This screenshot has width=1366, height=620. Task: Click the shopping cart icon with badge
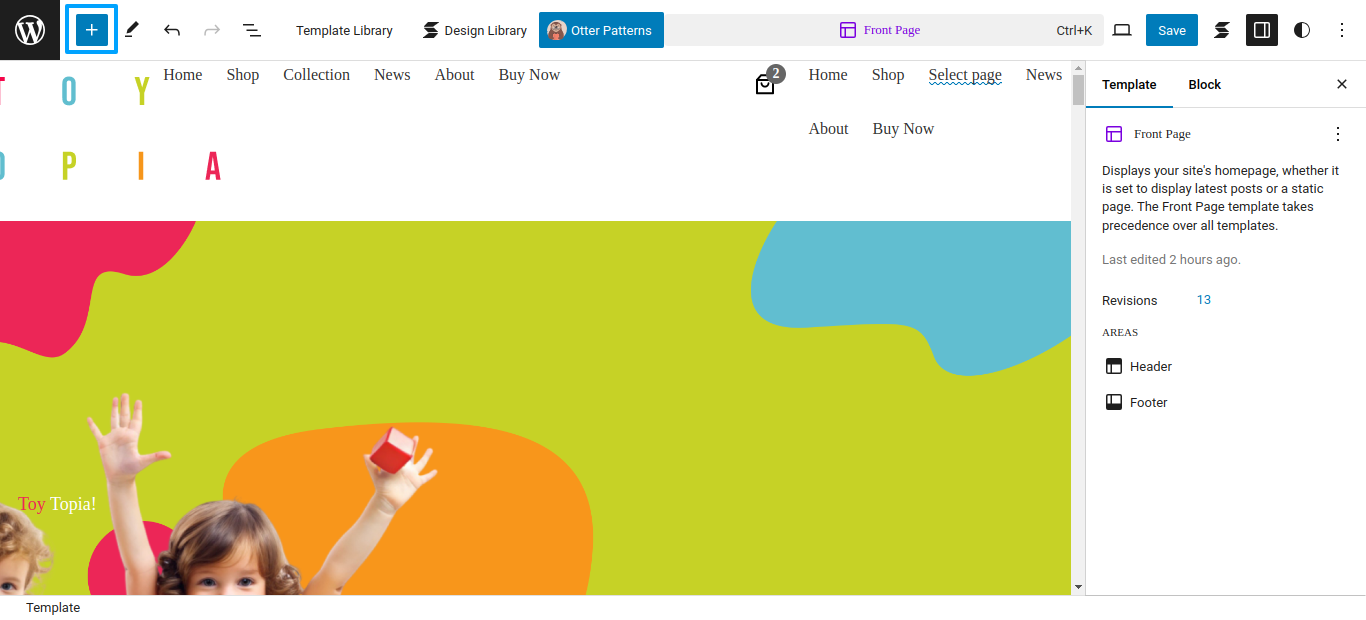(769, 80)
